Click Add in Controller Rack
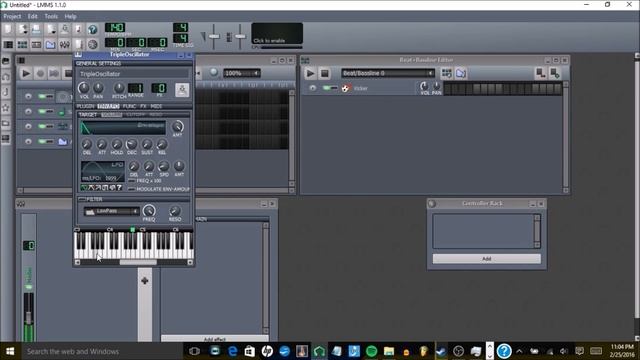Image resolution: width=640 pixels, height=360 pixels. point(487,259)
